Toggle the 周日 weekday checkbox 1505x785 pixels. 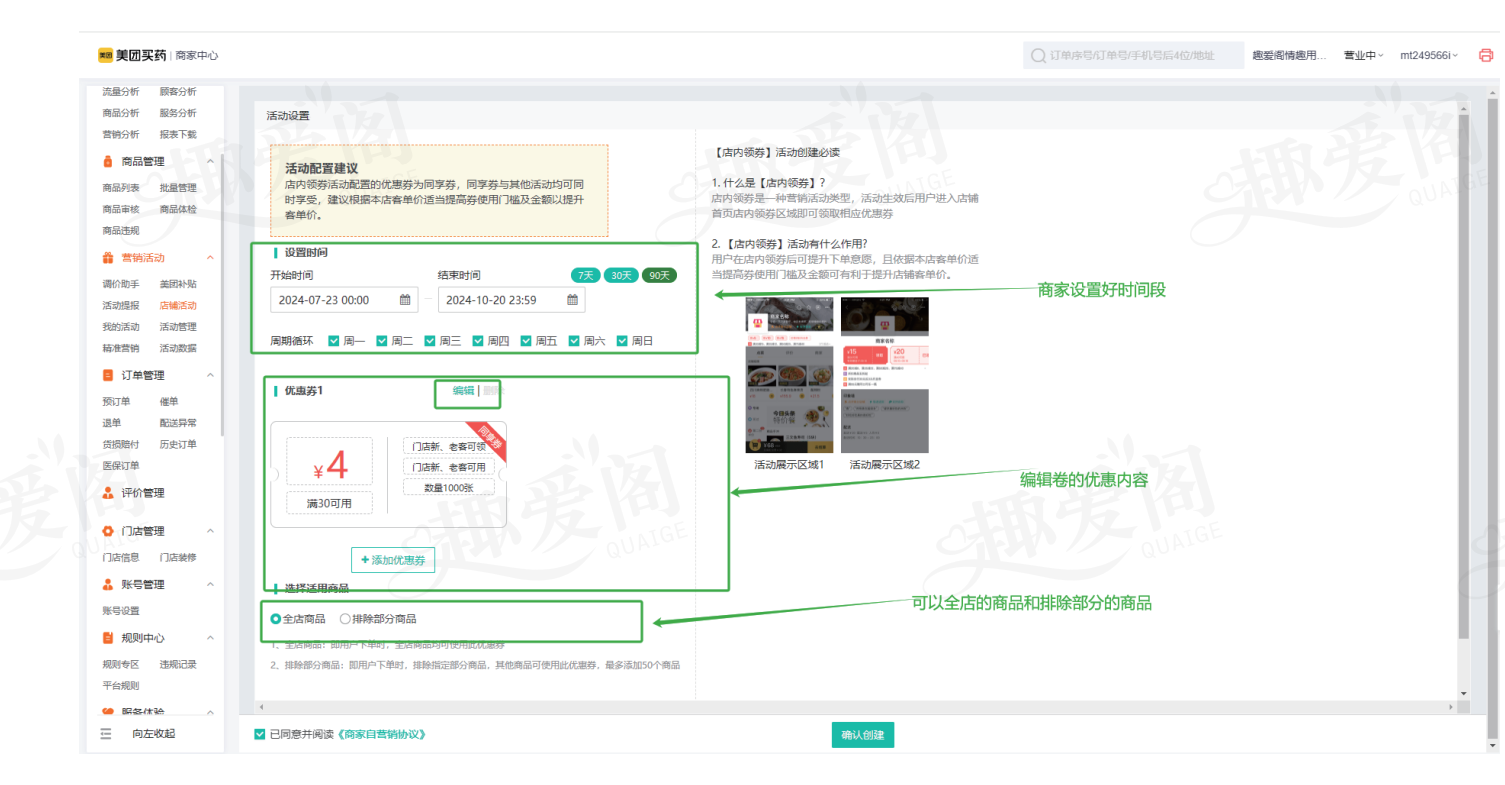pos(622,341)
